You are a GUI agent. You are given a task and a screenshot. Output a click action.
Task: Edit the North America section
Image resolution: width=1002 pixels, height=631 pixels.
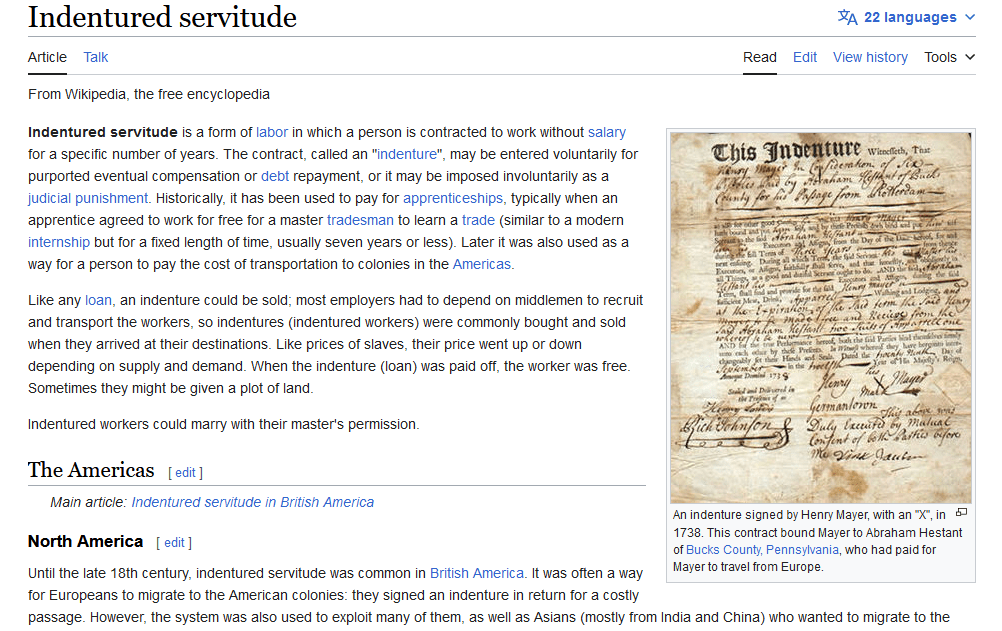coord(174,543)
